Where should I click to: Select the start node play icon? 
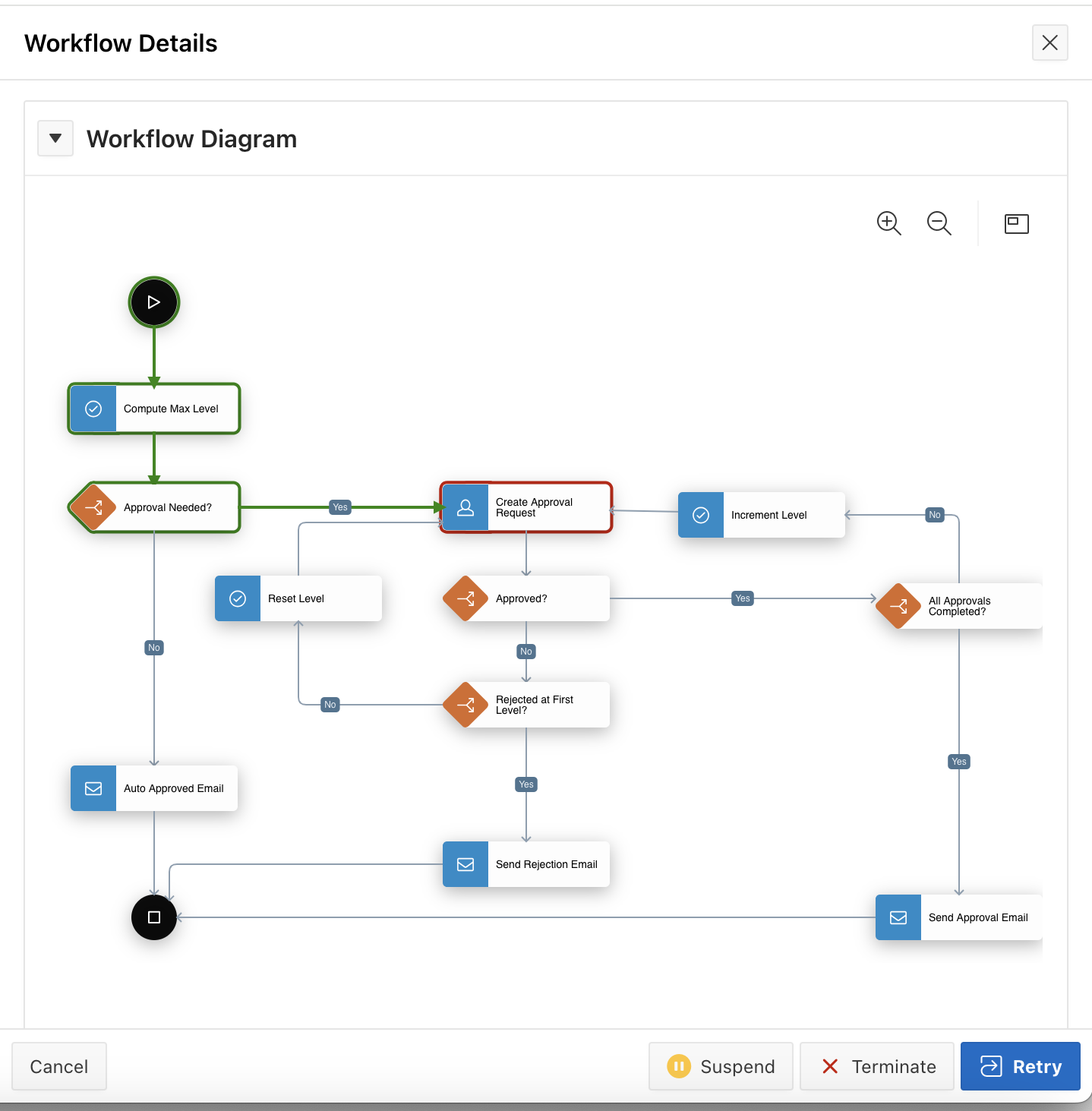(153, 301)
